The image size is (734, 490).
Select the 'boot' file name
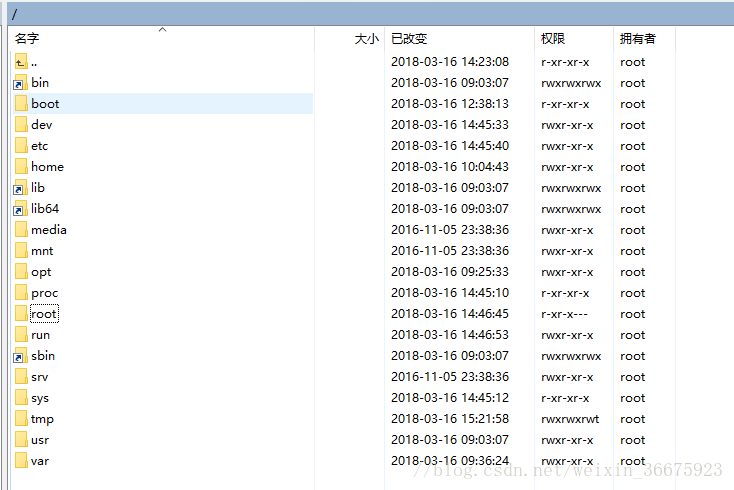[45, 104]
